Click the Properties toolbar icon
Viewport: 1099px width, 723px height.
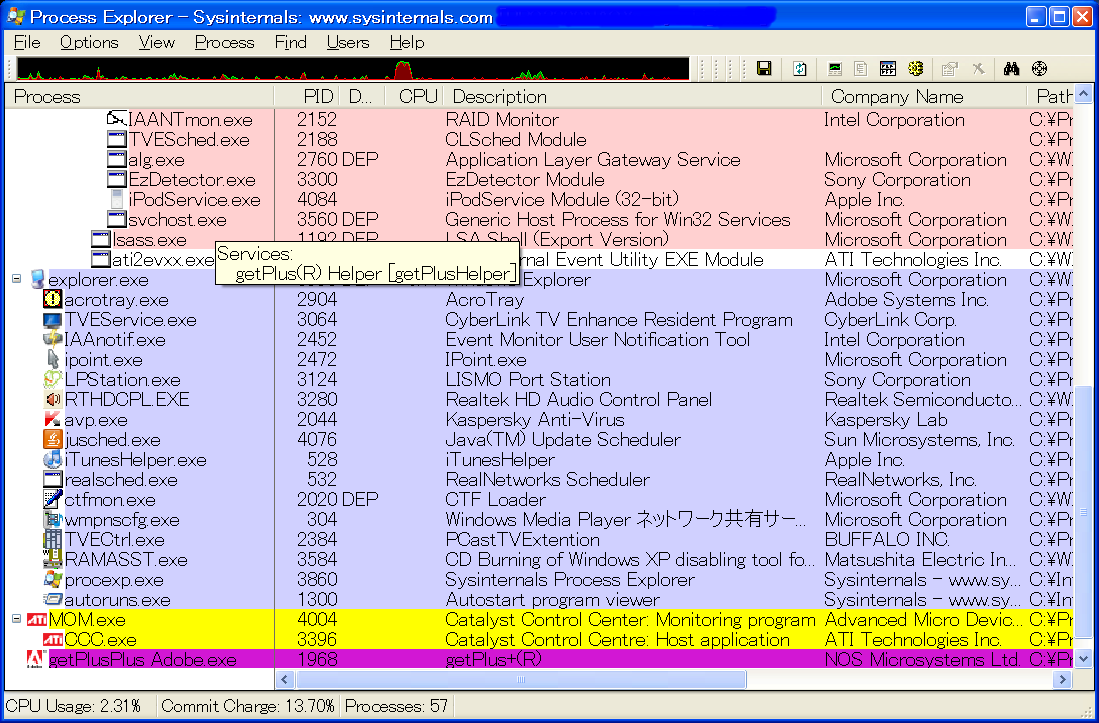pyautogui.click(x=950, y=69)
